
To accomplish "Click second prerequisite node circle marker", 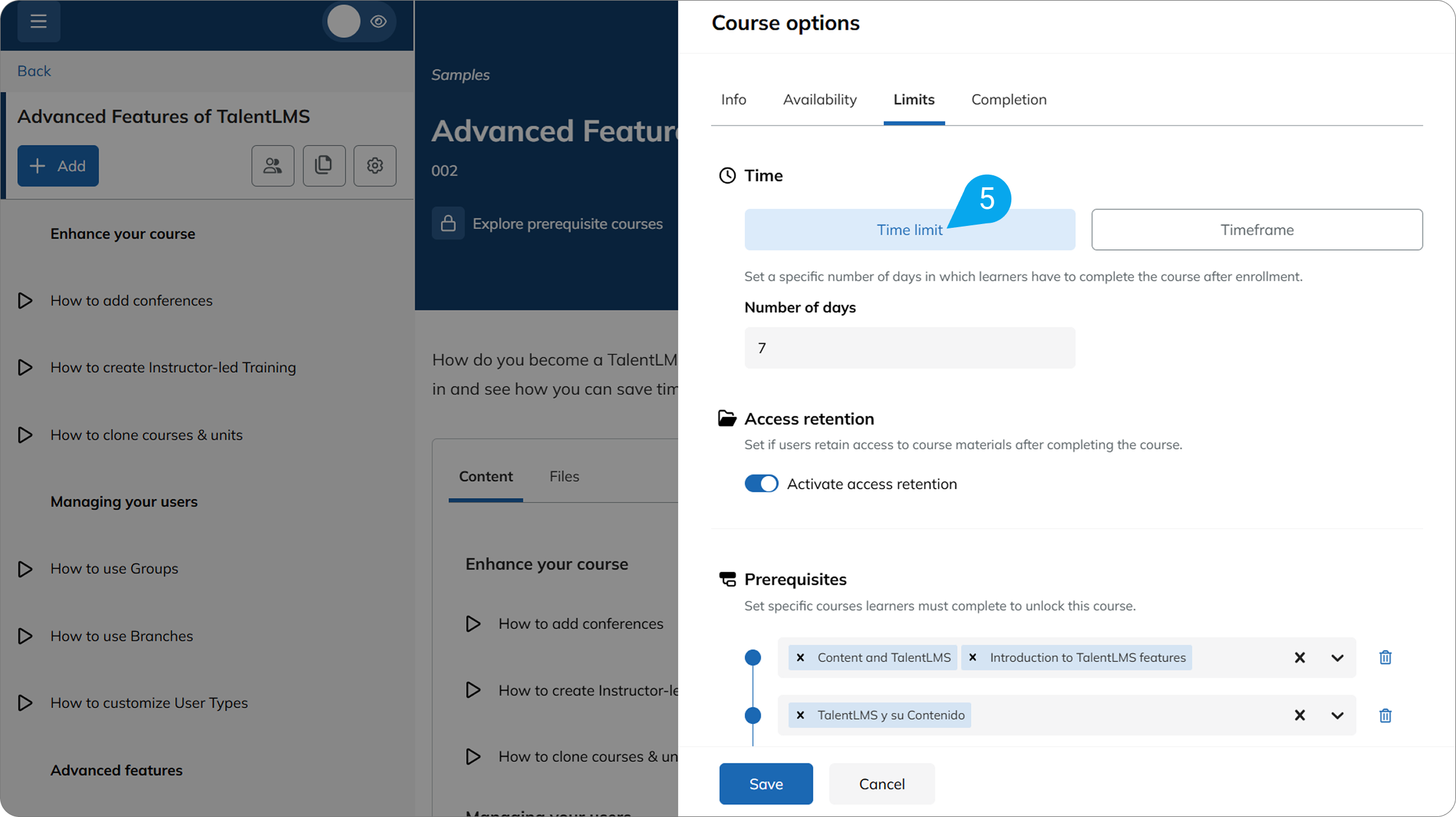I will click(x=753, y=716).
